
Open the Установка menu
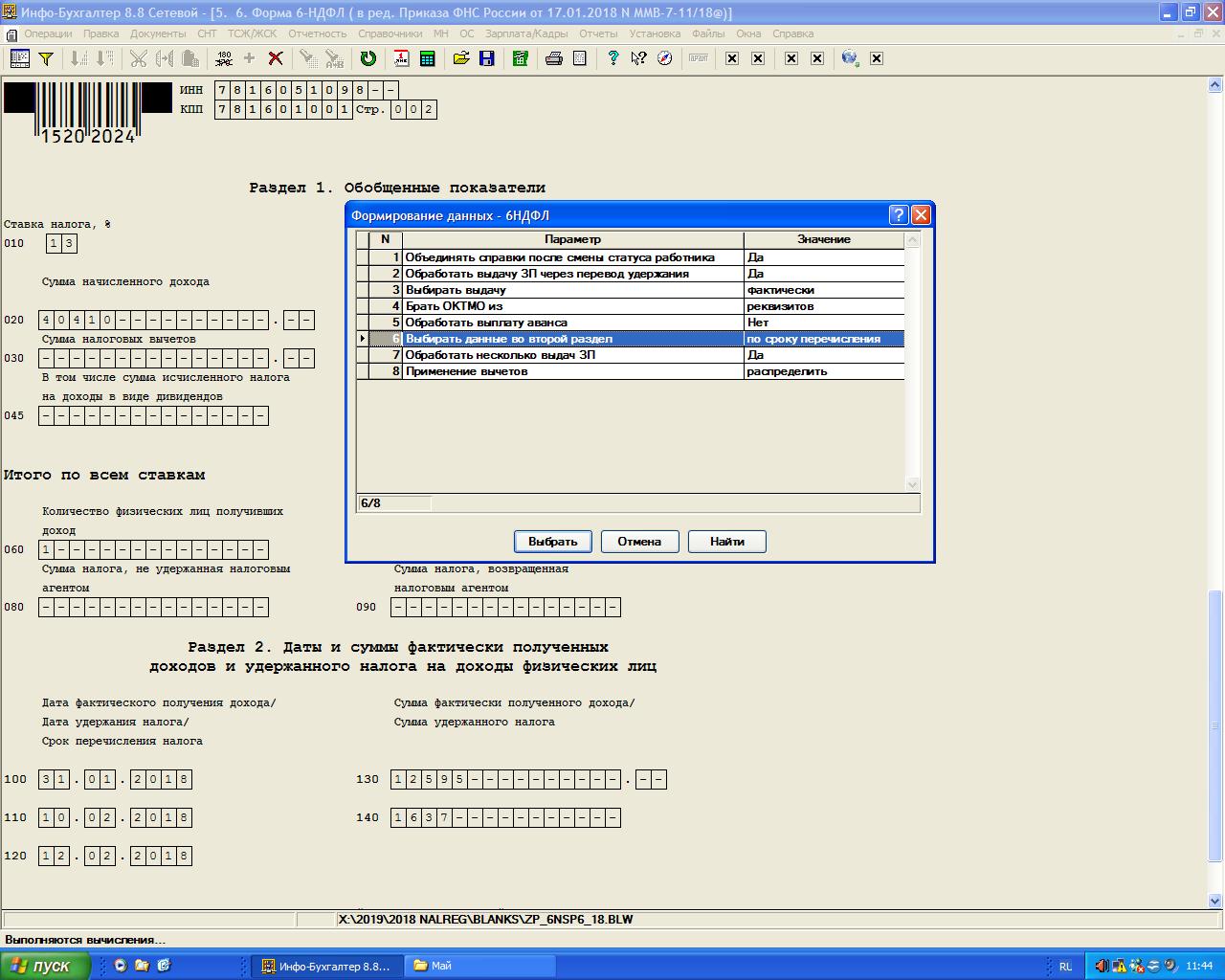[655, 33]
